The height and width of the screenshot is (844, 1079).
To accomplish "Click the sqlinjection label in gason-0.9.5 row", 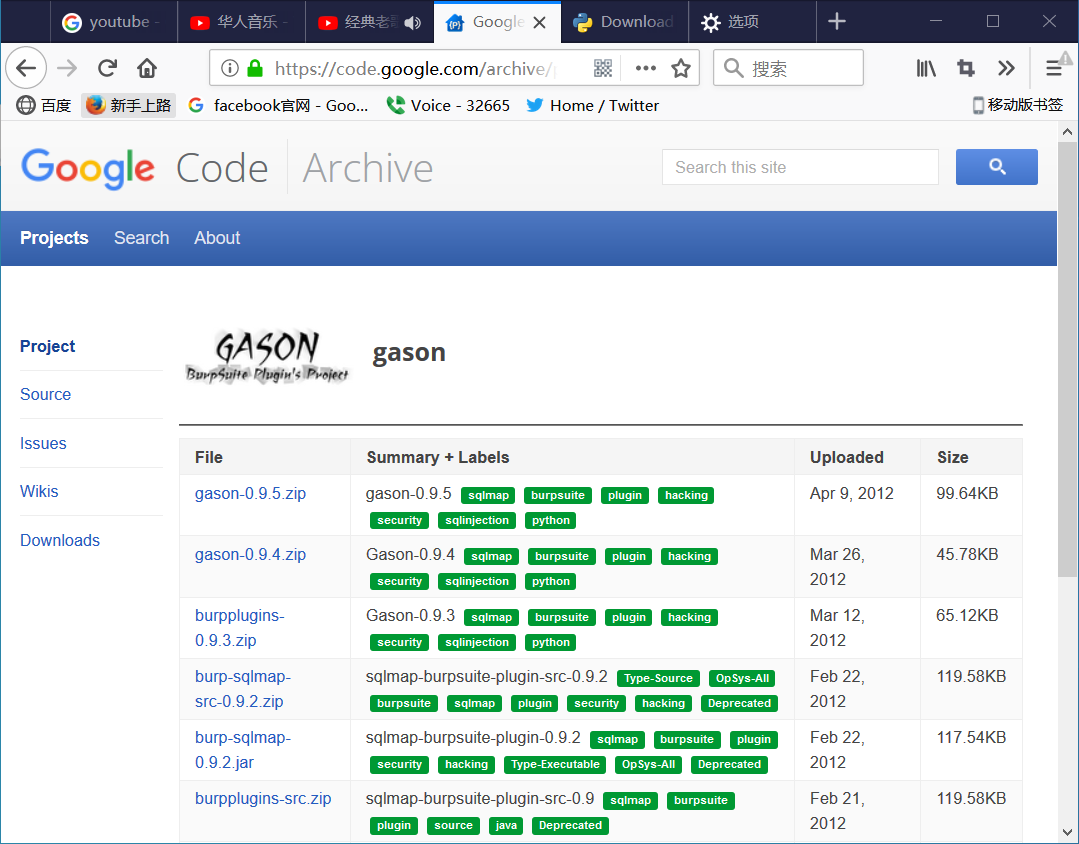I will tap(477, 520).
